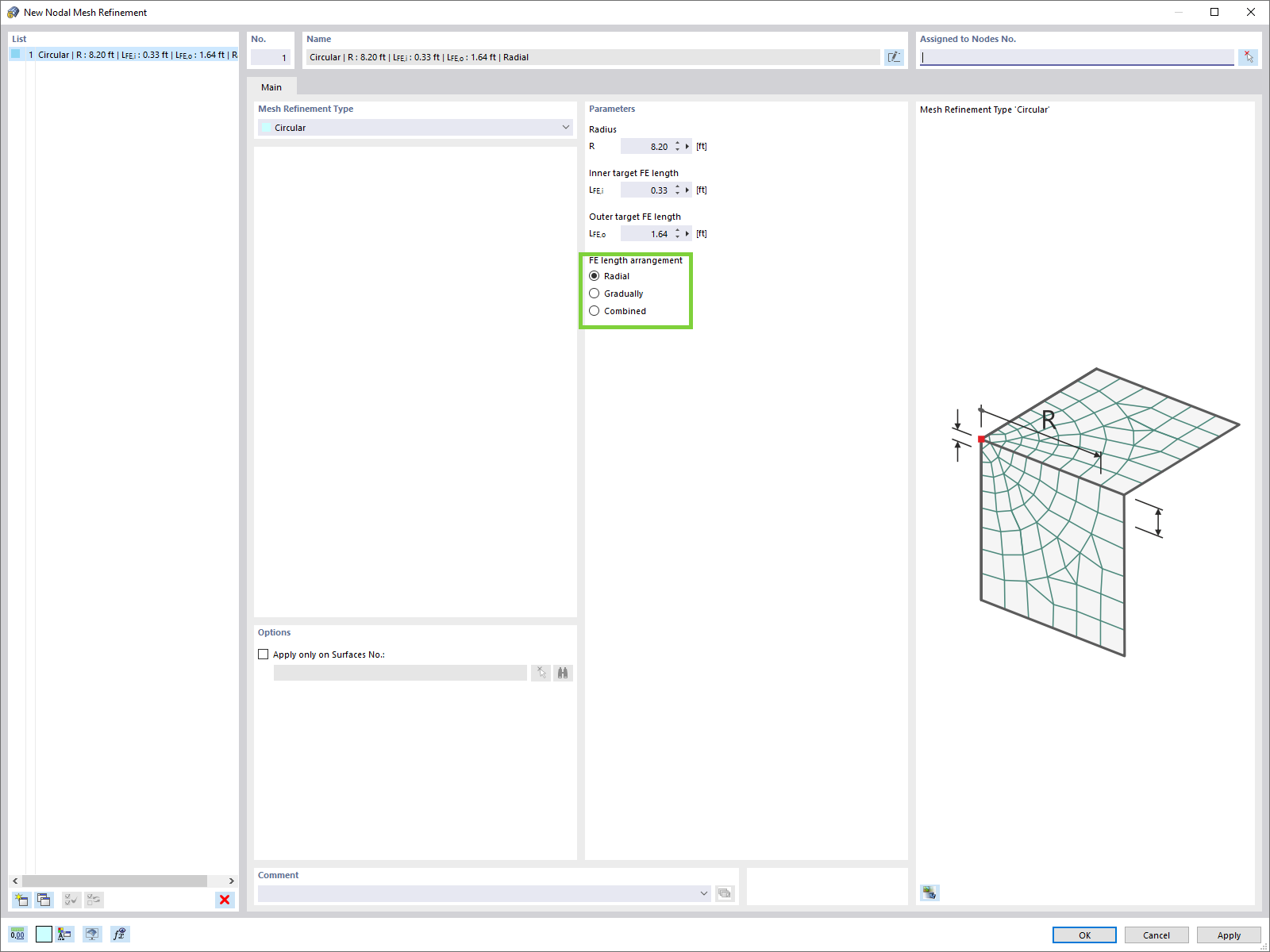Switch to the Main tab
1270x952 pixels.
(x=272, y=86)
